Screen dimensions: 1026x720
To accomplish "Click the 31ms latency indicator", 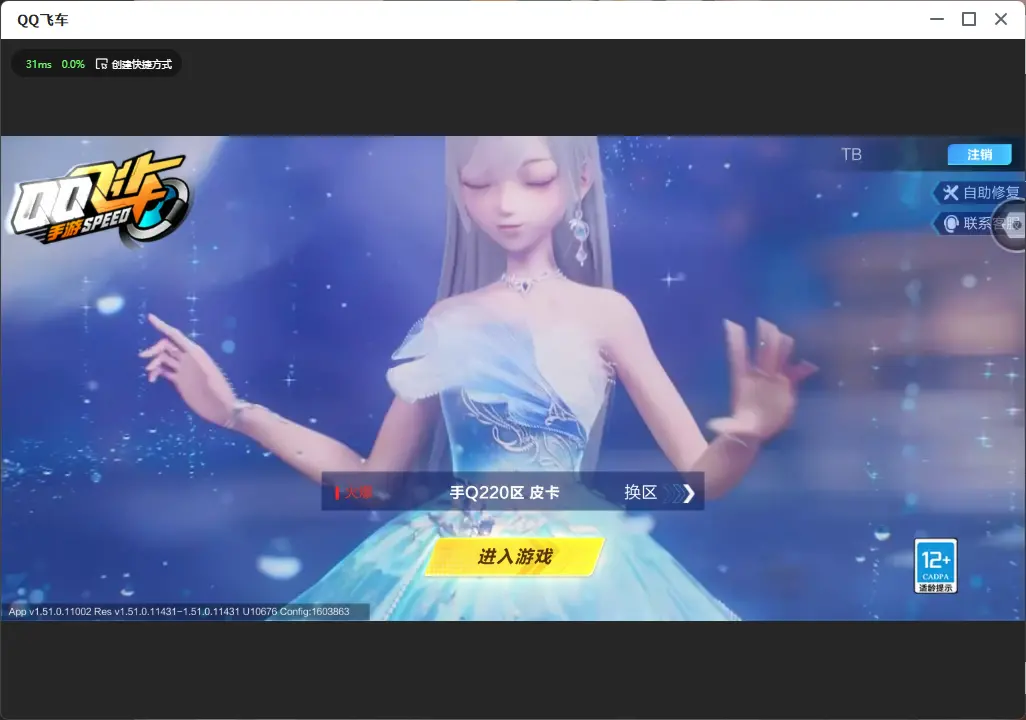I will 39,64.
